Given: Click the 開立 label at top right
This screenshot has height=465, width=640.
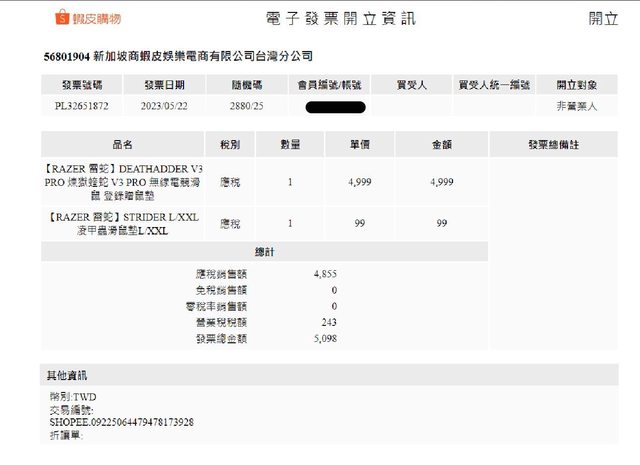Looking at the screenshot, I should (603, 19).
